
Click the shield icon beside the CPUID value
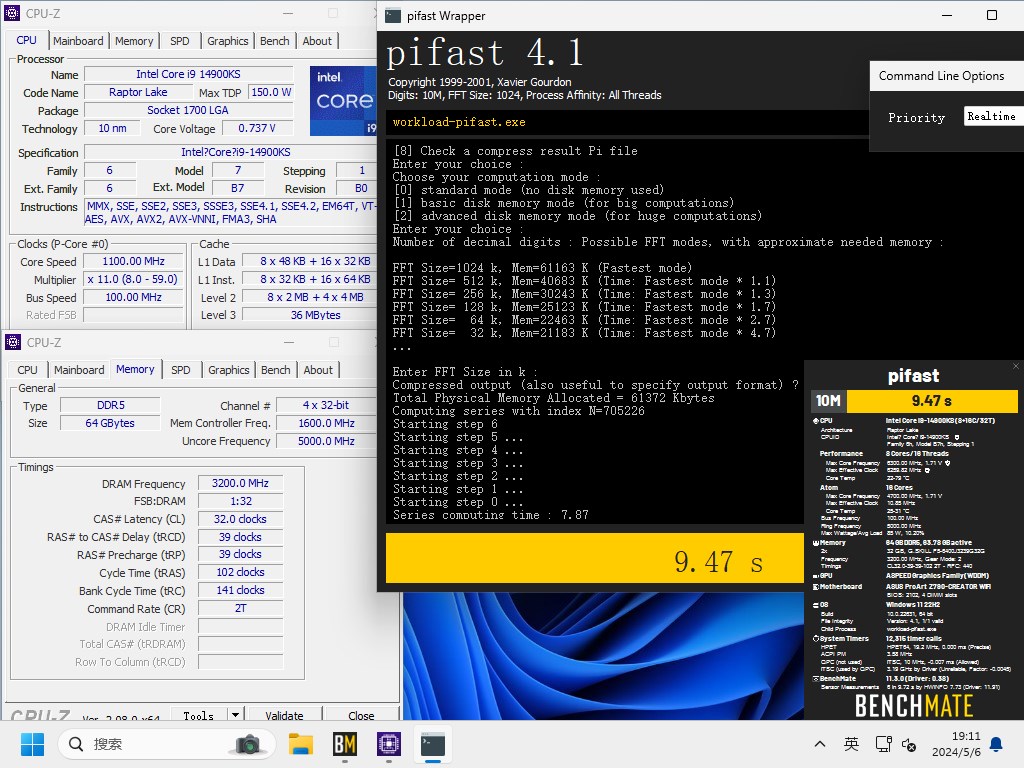tap(957, 437)
